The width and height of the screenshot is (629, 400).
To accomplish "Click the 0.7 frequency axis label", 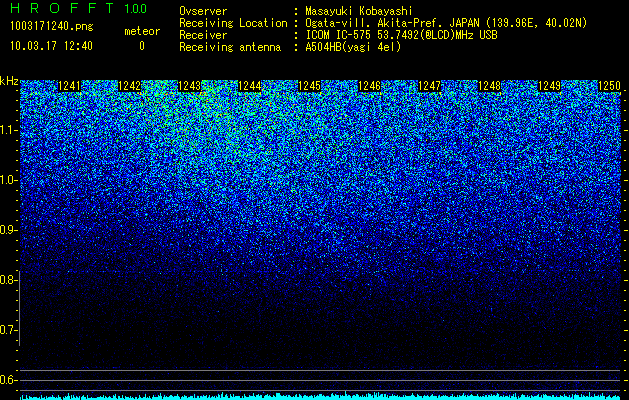I will [x=8, y=330].
